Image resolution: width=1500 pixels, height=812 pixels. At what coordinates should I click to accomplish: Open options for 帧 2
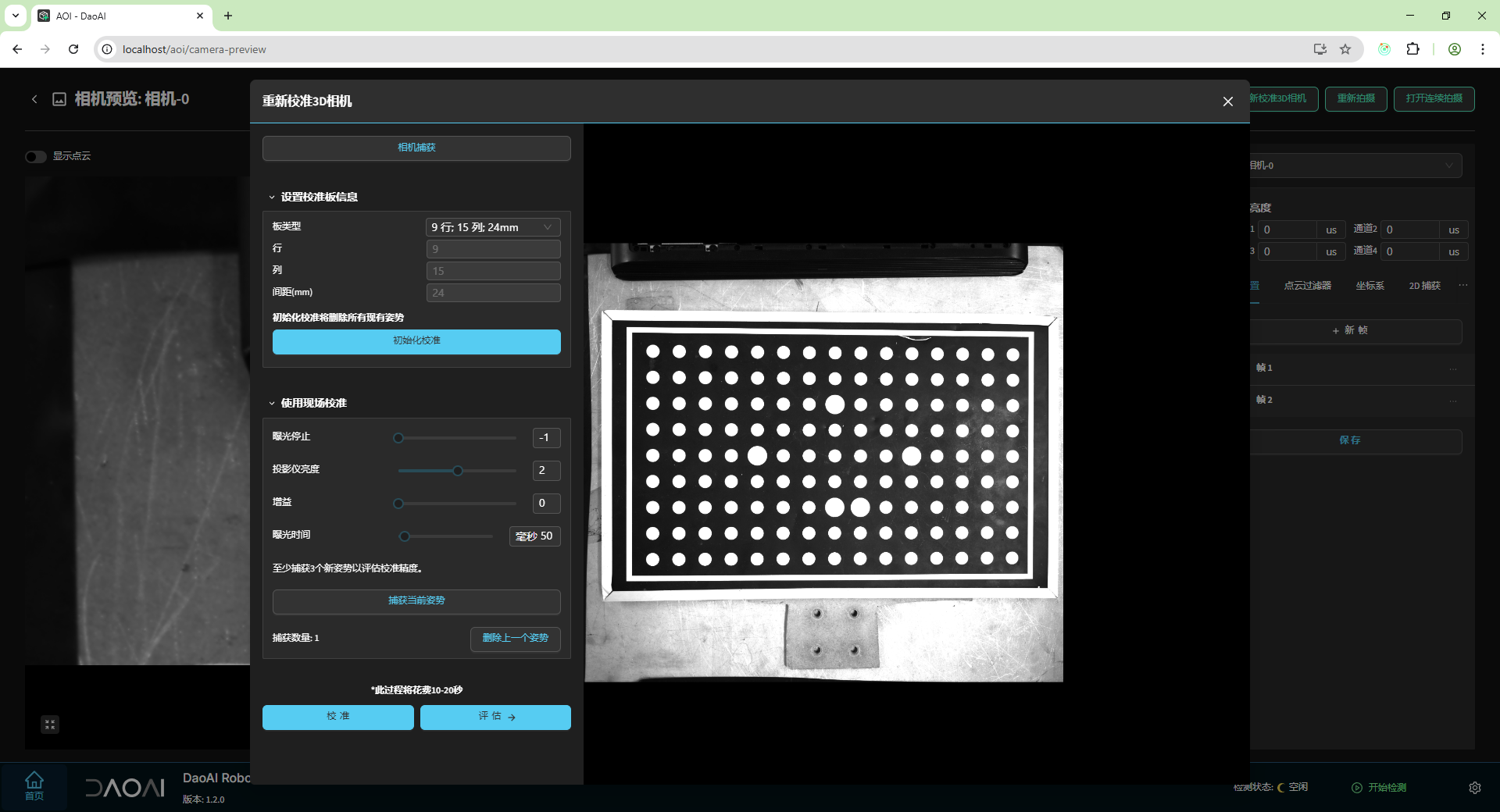(1453, 401)
